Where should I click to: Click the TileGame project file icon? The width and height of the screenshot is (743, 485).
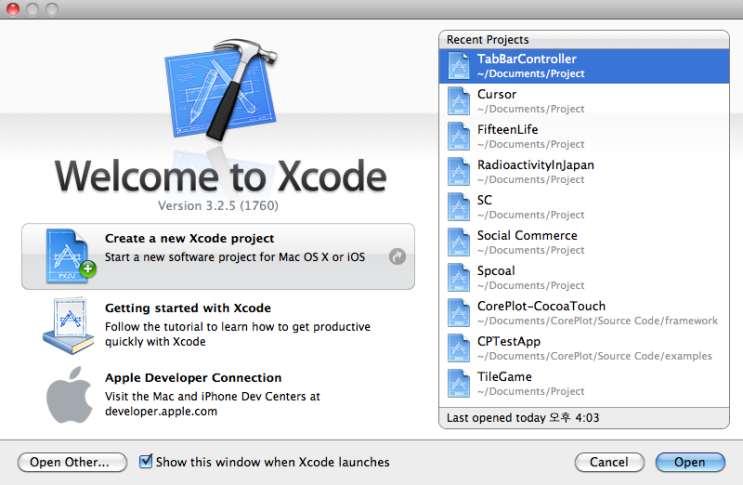click(459, 384)
